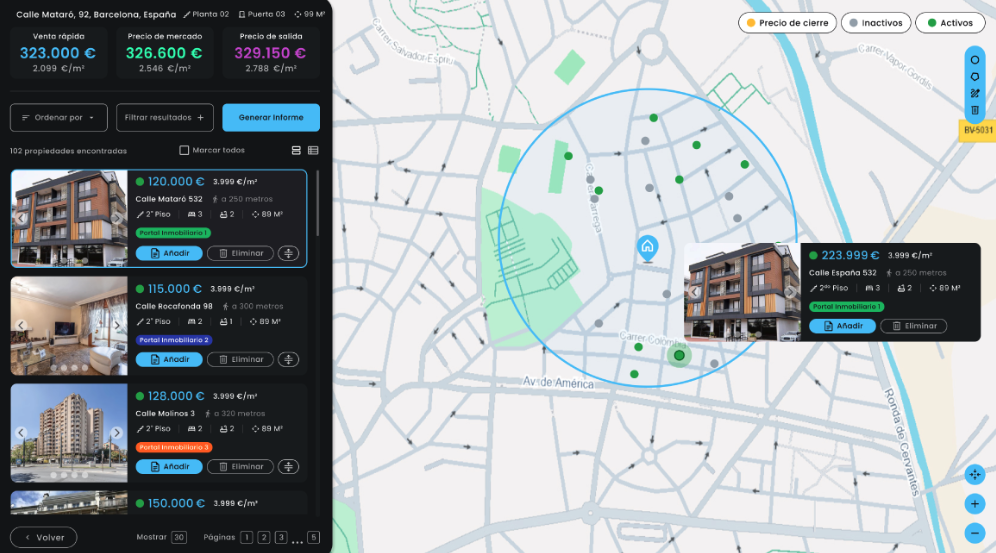The image size is (996, 553).
Task: Switch to list view layout icon
Action: tap(313, 150)
